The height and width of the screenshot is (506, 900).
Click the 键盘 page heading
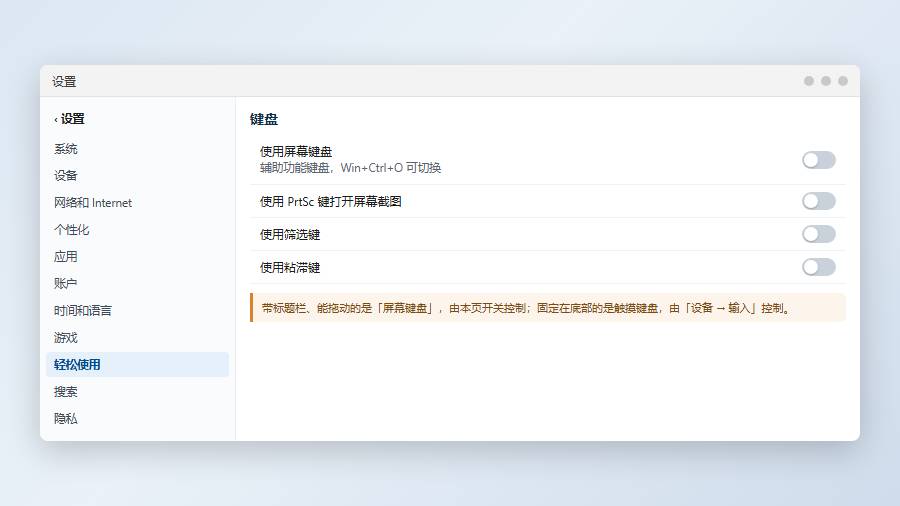[264, 119]
